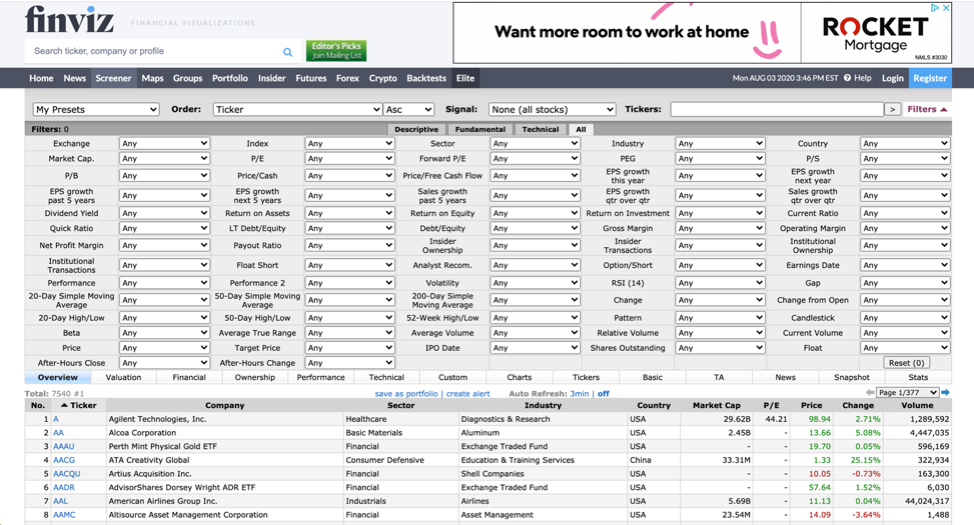Switch to the Fundamental filter tab
The width and height of the screenshot is (974, 525).
tap(480, 129)
